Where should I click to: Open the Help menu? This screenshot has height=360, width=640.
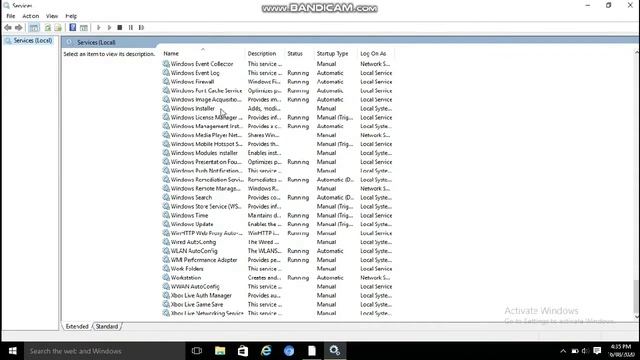pyautogui.click(x=71, y=16)
